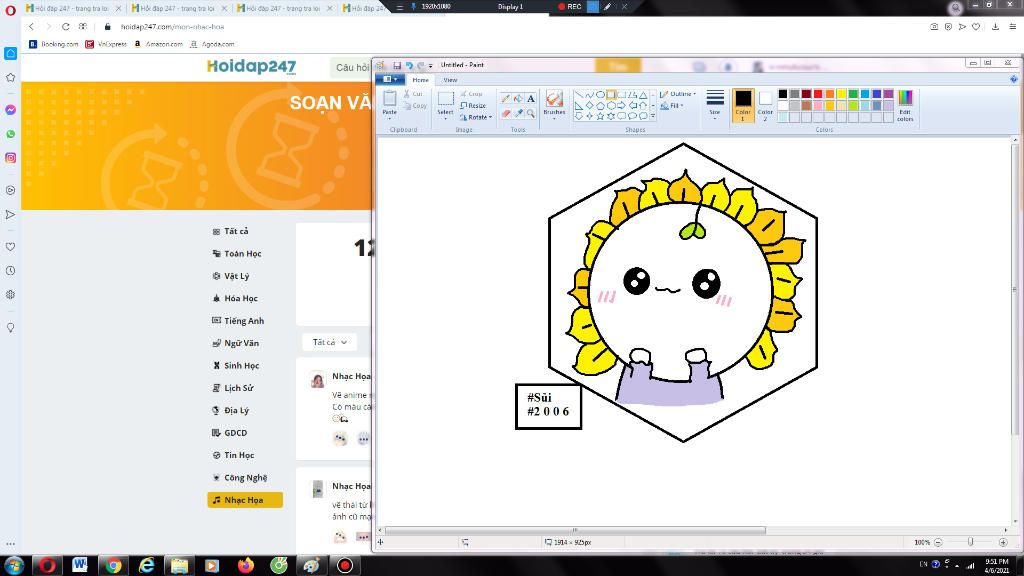The height and width of the screenshot is (576, 1024).
Task: Open the Size line thickness dropdown
Action: [715, 103]
